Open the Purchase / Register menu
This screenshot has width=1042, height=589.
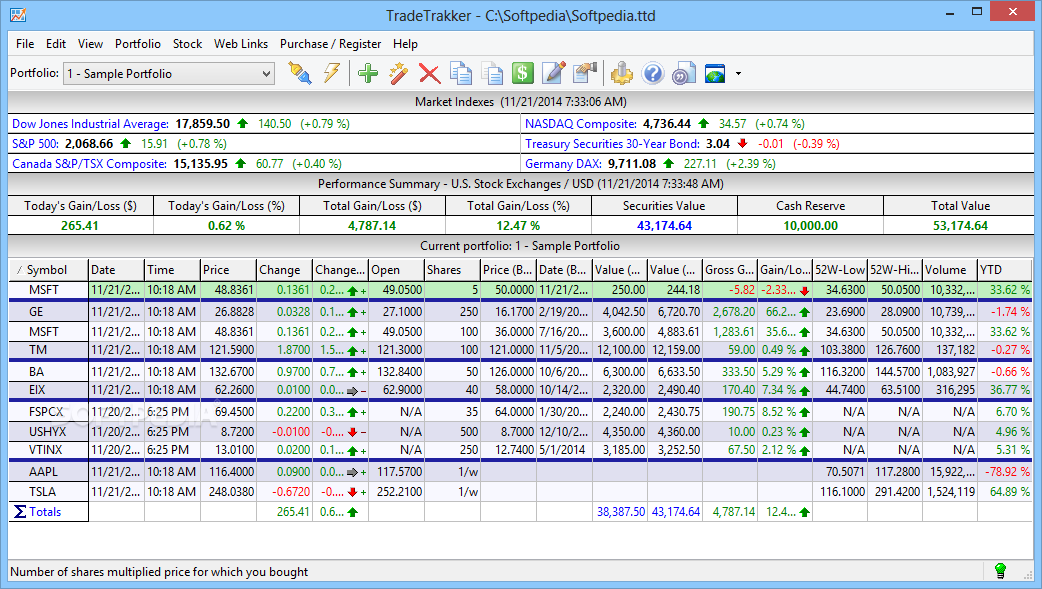coord(330,44)
